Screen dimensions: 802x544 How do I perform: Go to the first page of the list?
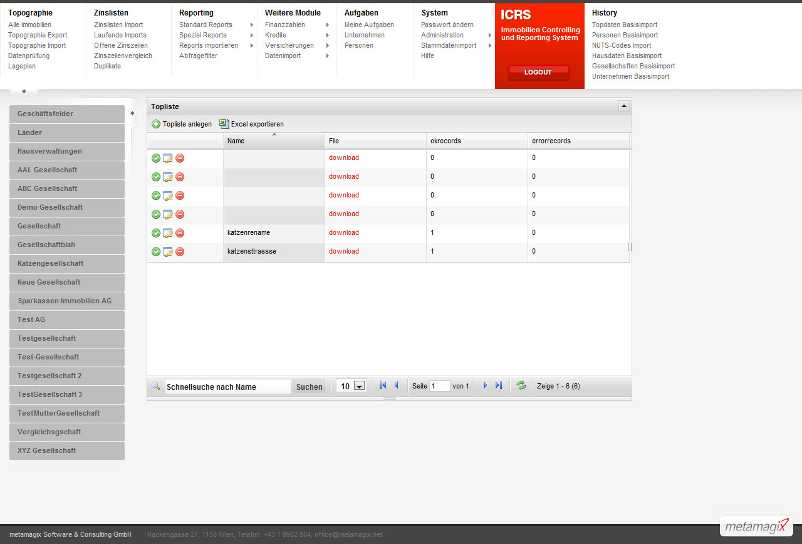383,386
